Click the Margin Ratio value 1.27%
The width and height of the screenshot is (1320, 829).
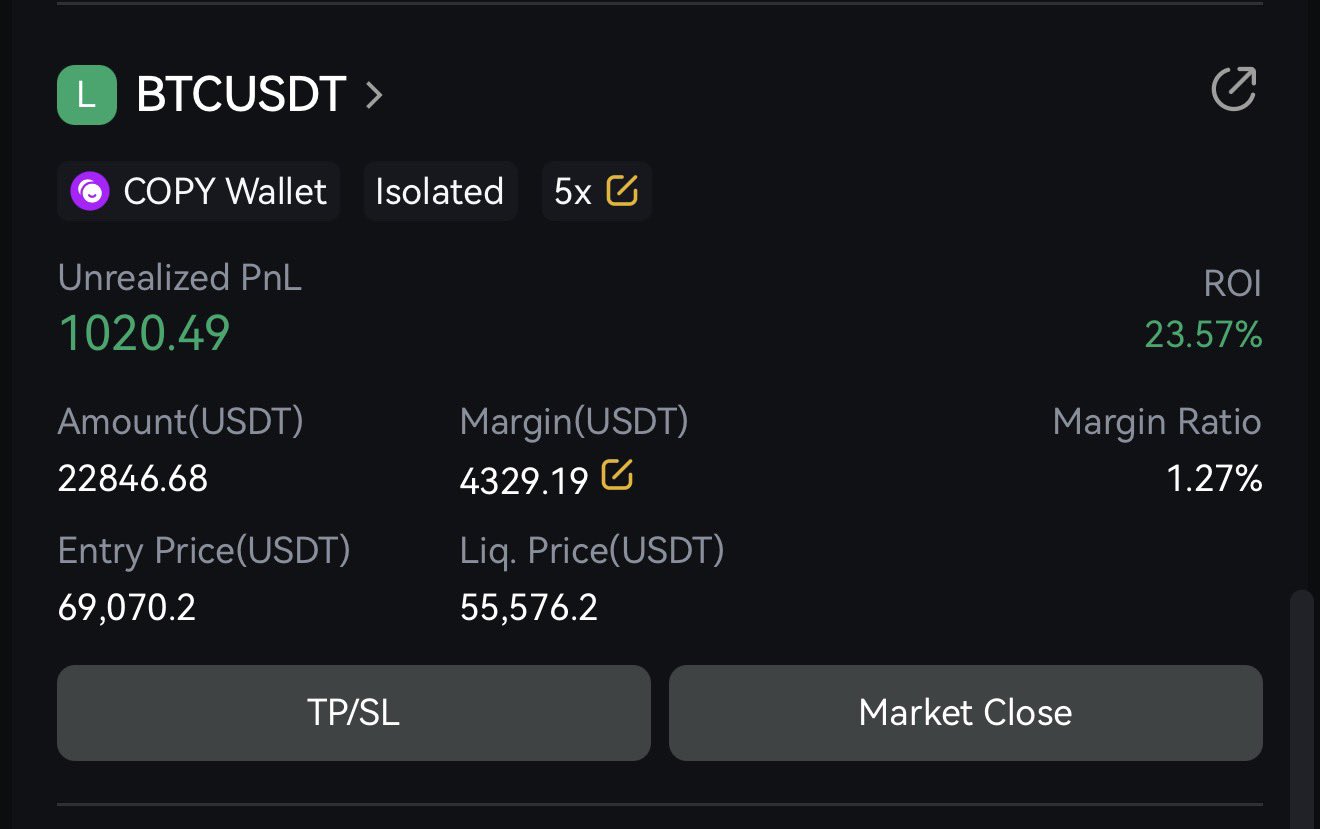pos(1214,480)
